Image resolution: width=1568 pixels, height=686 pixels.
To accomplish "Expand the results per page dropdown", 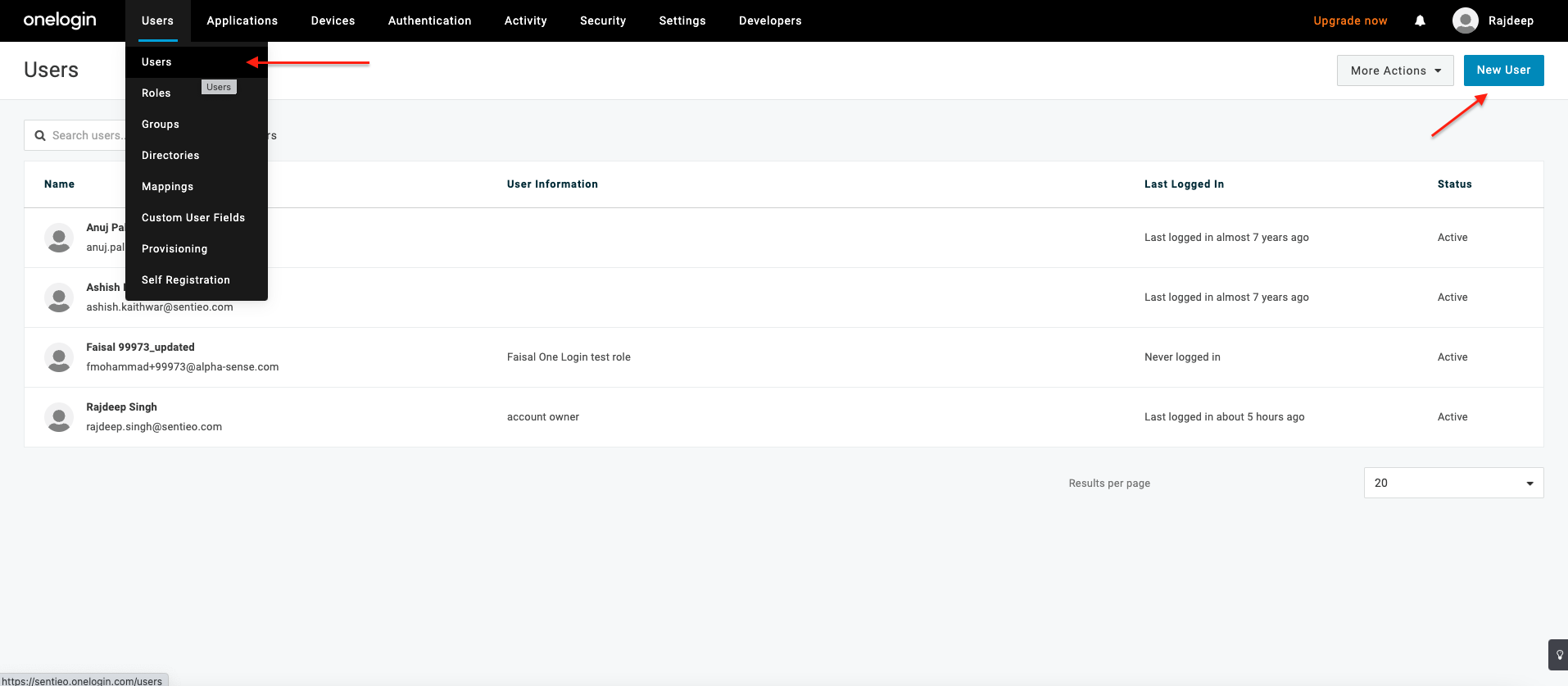I will 1452,483.
